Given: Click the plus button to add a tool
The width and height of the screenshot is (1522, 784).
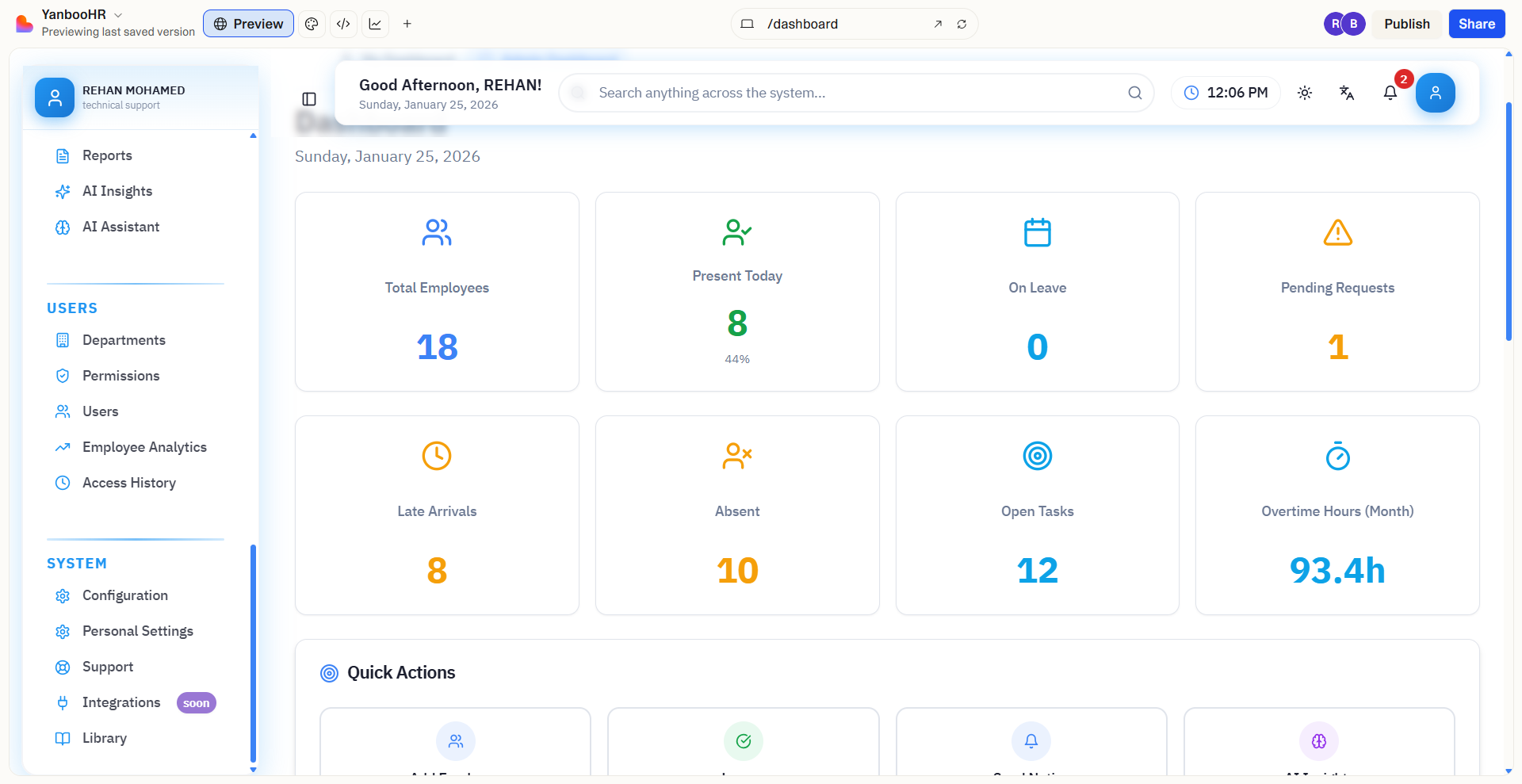Looking at the screenshot, I should [x=407, y=24].
